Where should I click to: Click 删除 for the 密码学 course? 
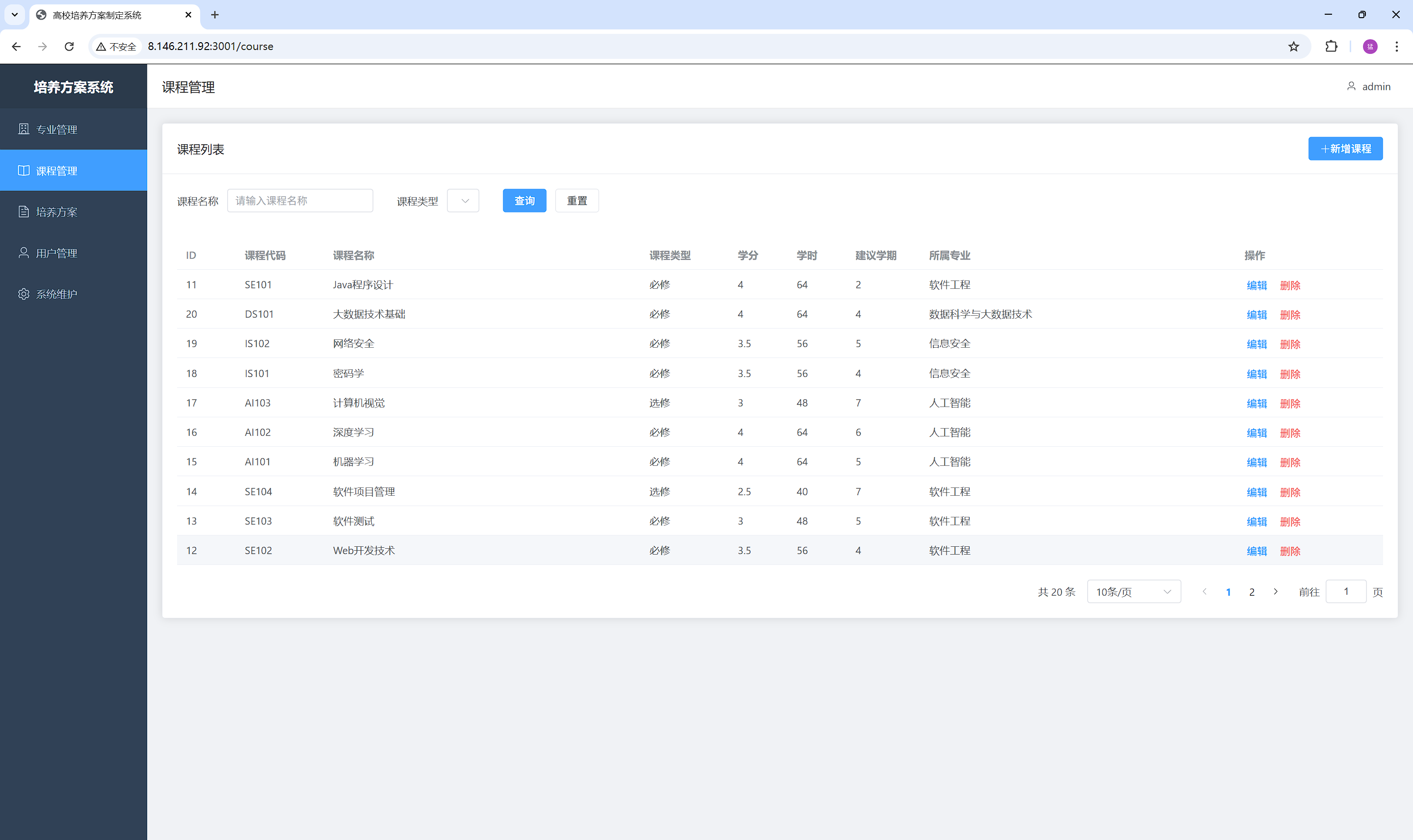[1289, 374]
